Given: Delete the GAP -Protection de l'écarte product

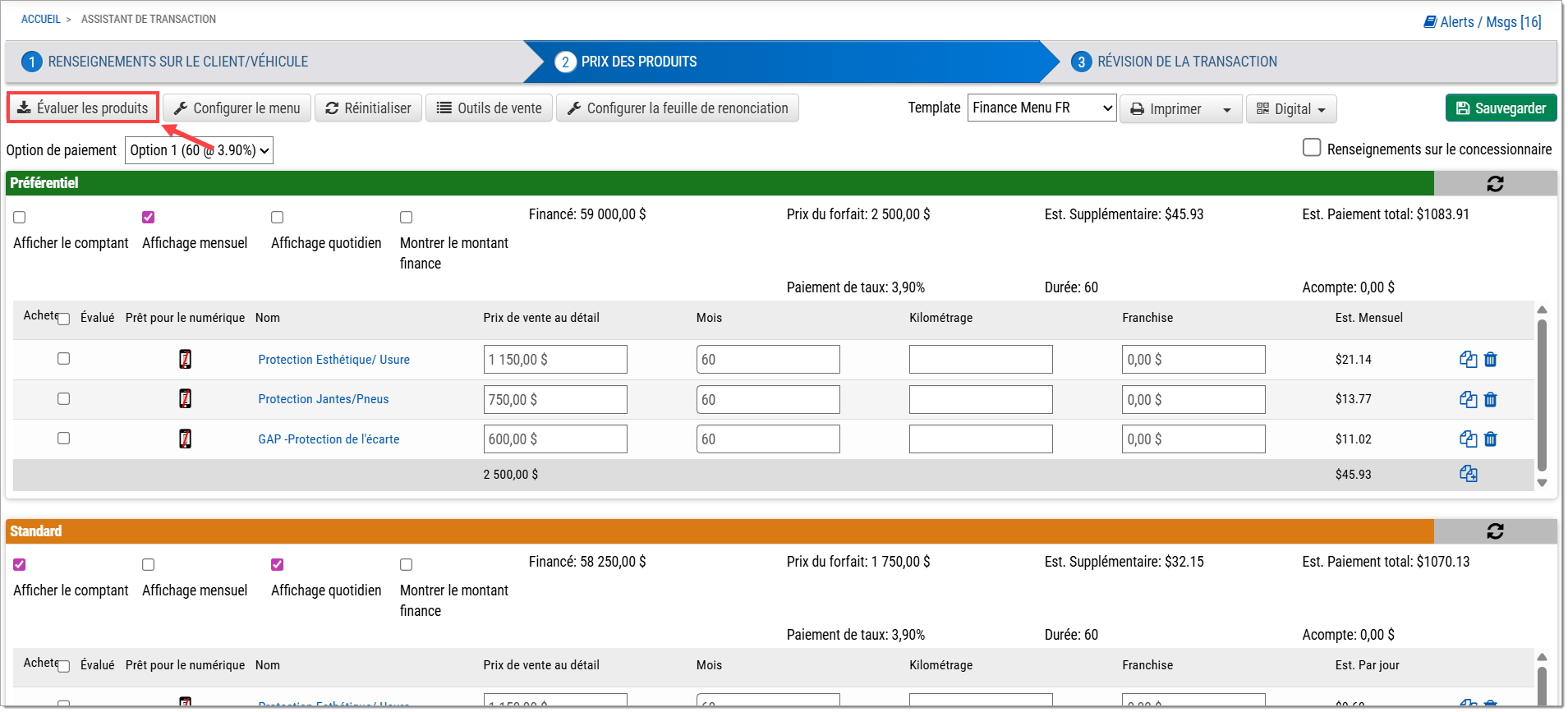Looking at the screenshot, I should 1491,439.
